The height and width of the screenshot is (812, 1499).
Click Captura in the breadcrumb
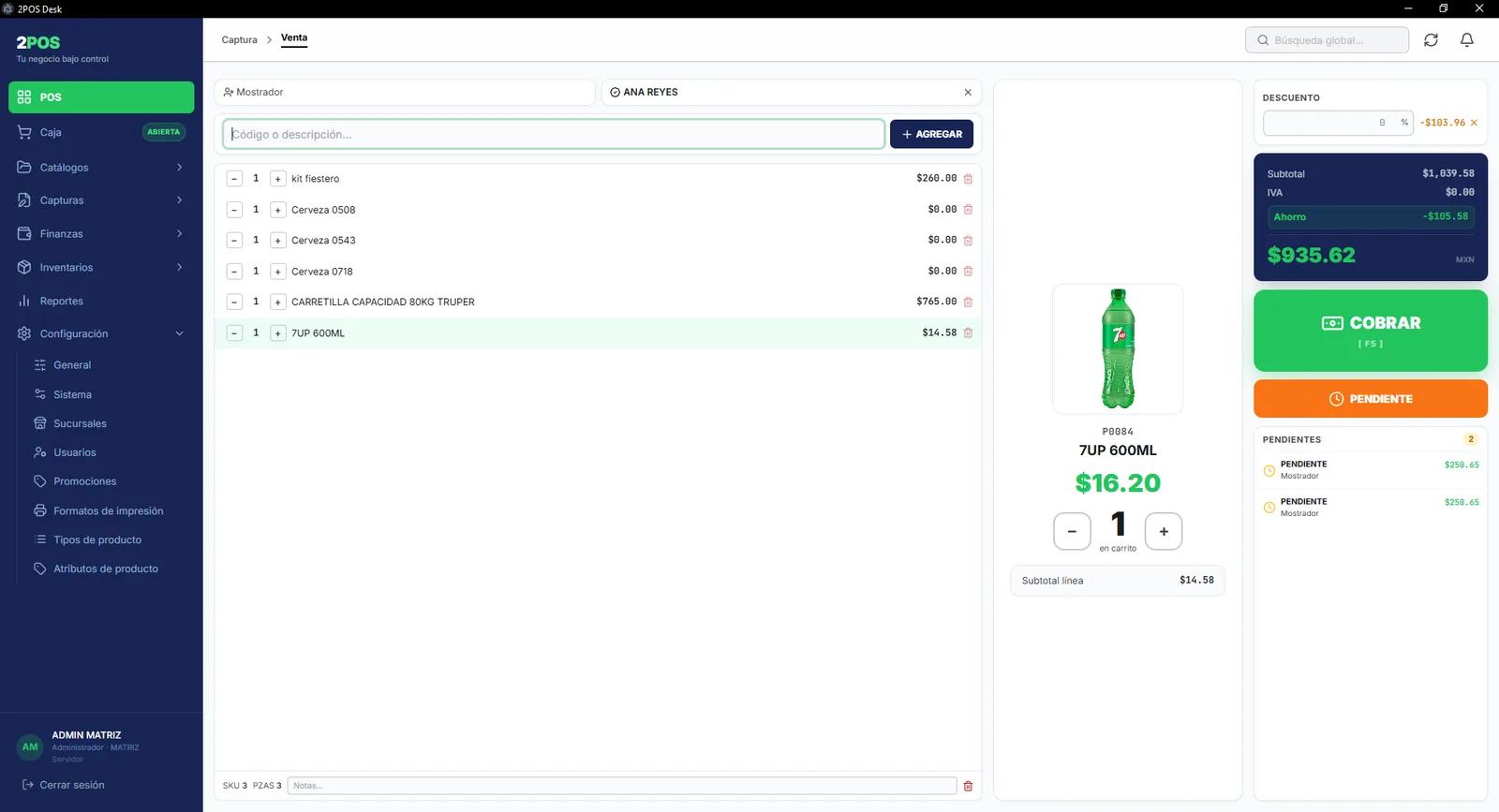239,40
